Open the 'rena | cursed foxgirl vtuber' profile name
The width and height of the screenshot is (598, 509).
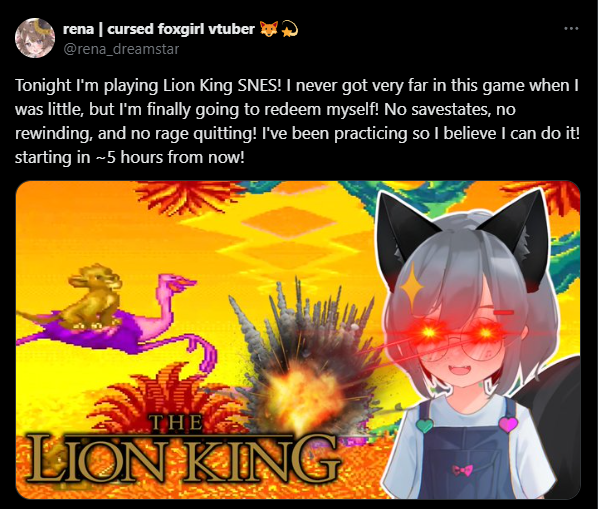[159, 29]
